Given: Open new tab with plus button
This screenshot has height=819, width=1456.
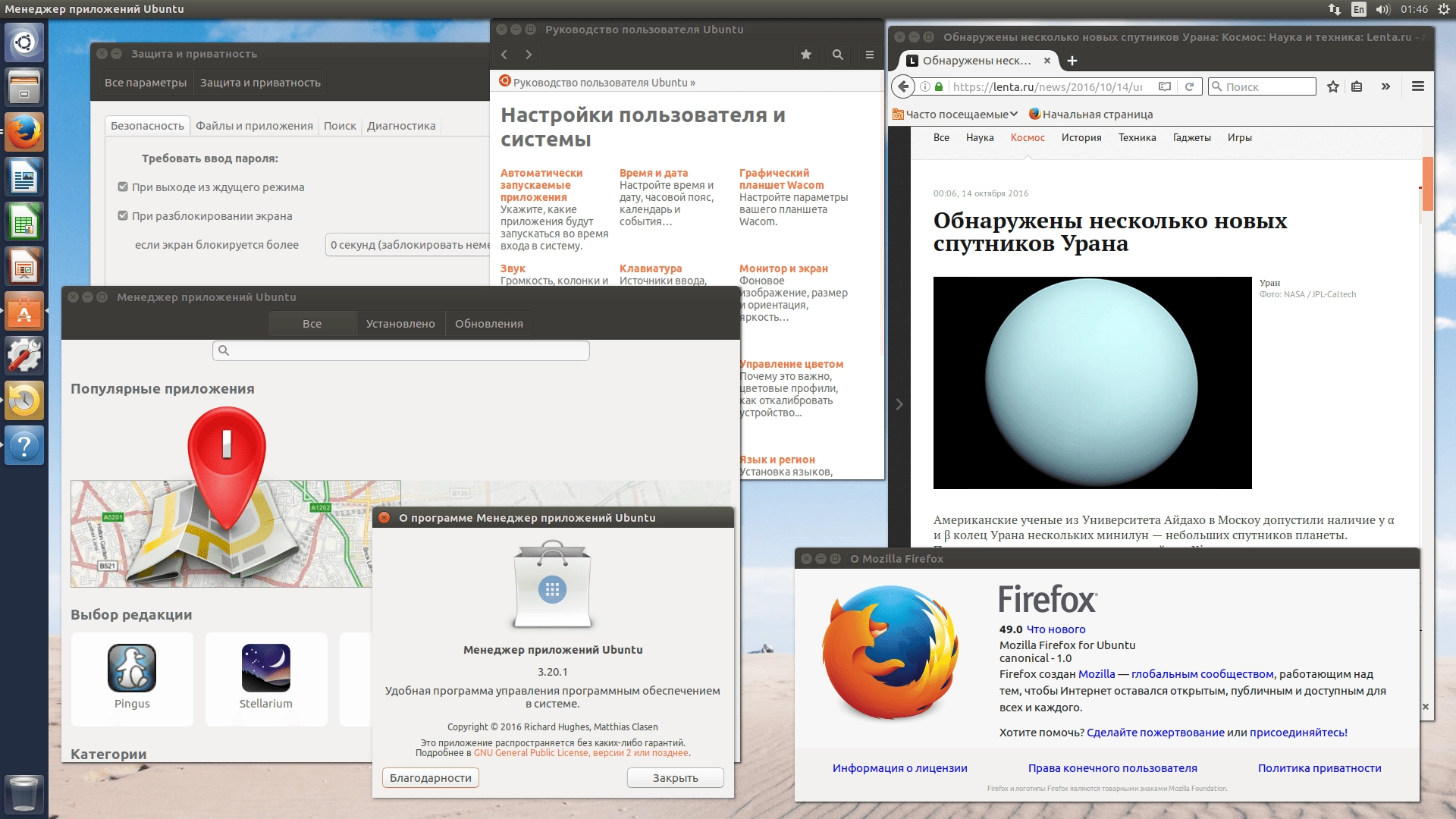Looking at the screenshot, I should click(1072, 61).
